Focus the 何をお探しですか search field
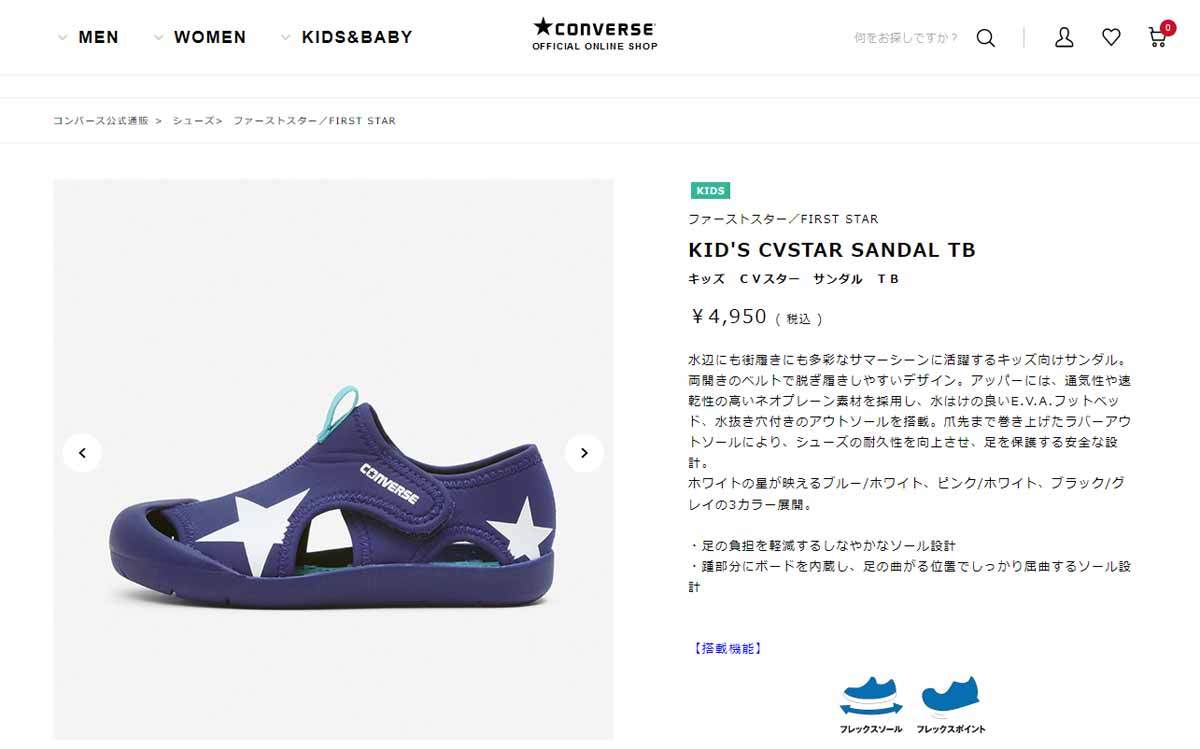The height and width of the screenshot is (749, 1200). click(906, 38)
